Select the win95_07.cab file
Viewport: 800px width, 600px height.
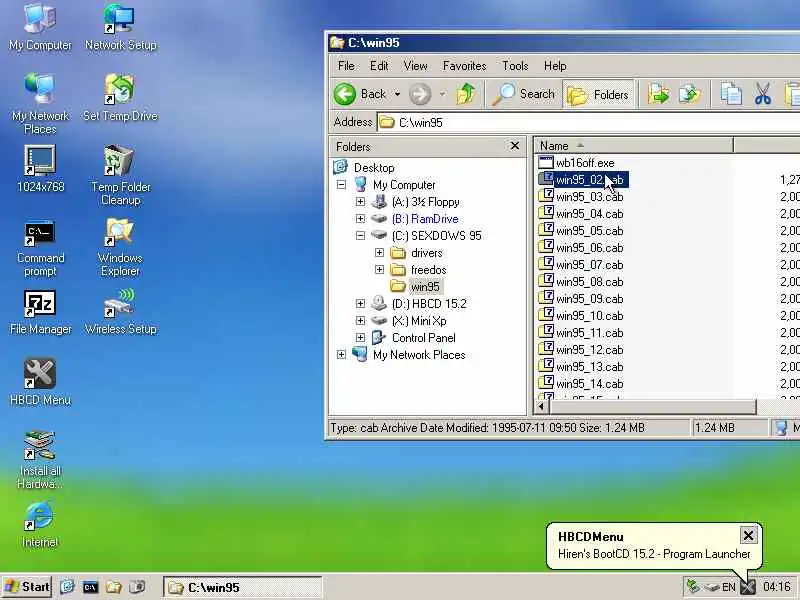589,265
